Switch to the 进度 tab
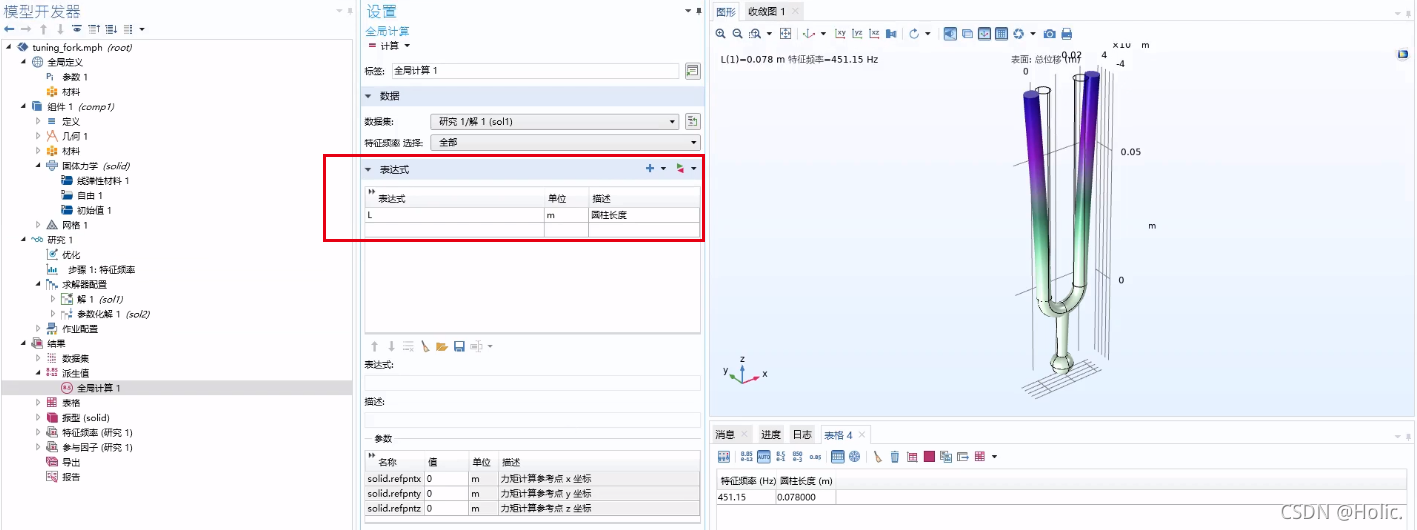Screen dimensions: 1417x530 click(x=770, y=435)
